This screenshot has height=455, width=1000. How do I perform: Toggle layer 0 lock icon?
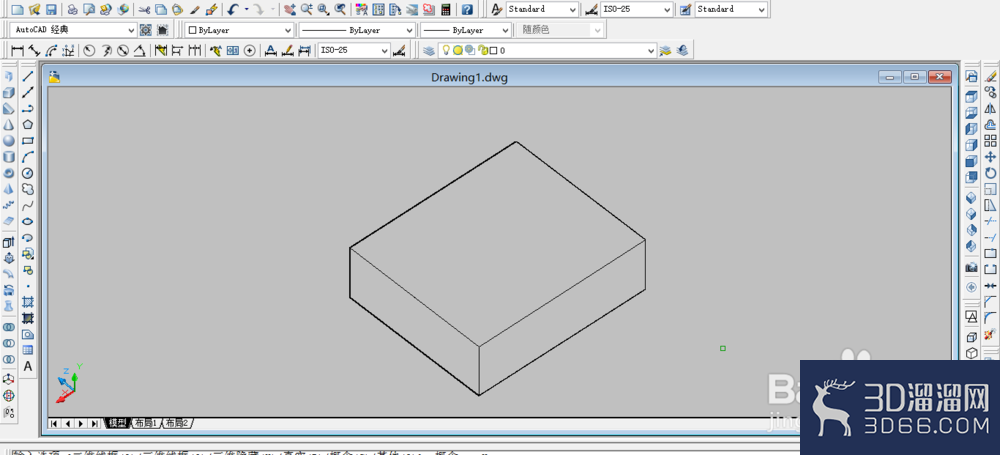click(483, 50)
